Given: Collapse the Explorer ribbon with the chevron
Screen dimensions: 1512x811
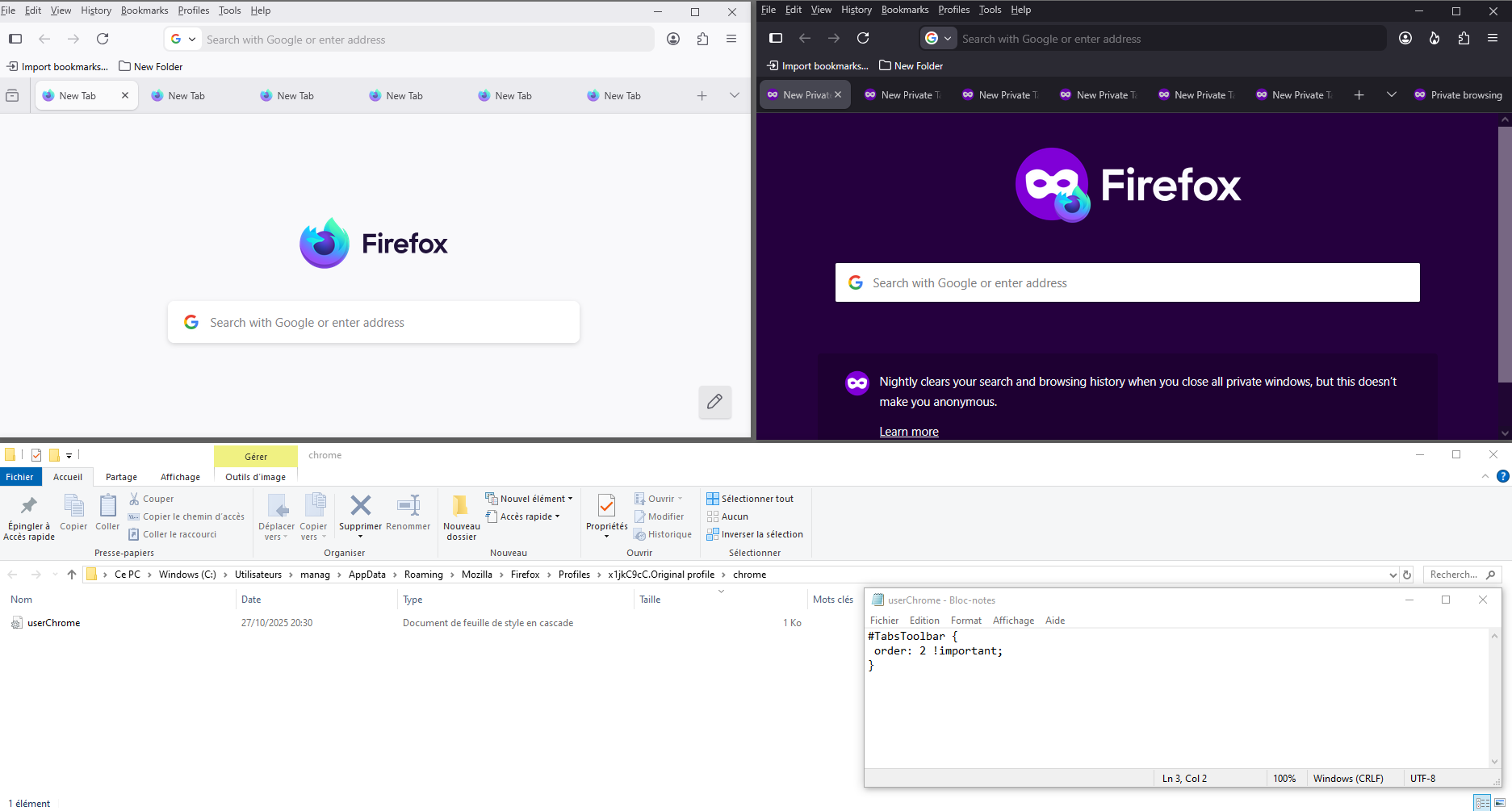Looking at the screenshot, I should [1485, 477].
